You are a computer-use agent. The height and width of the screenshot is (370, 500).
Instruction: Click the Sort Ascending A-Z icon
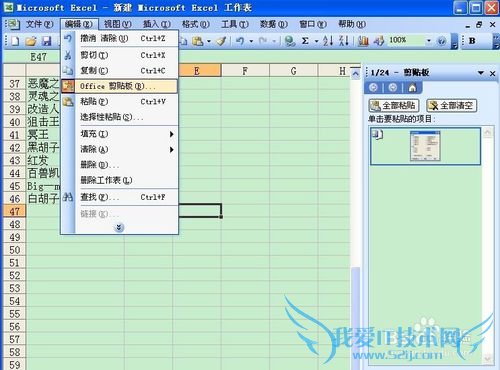328,41
